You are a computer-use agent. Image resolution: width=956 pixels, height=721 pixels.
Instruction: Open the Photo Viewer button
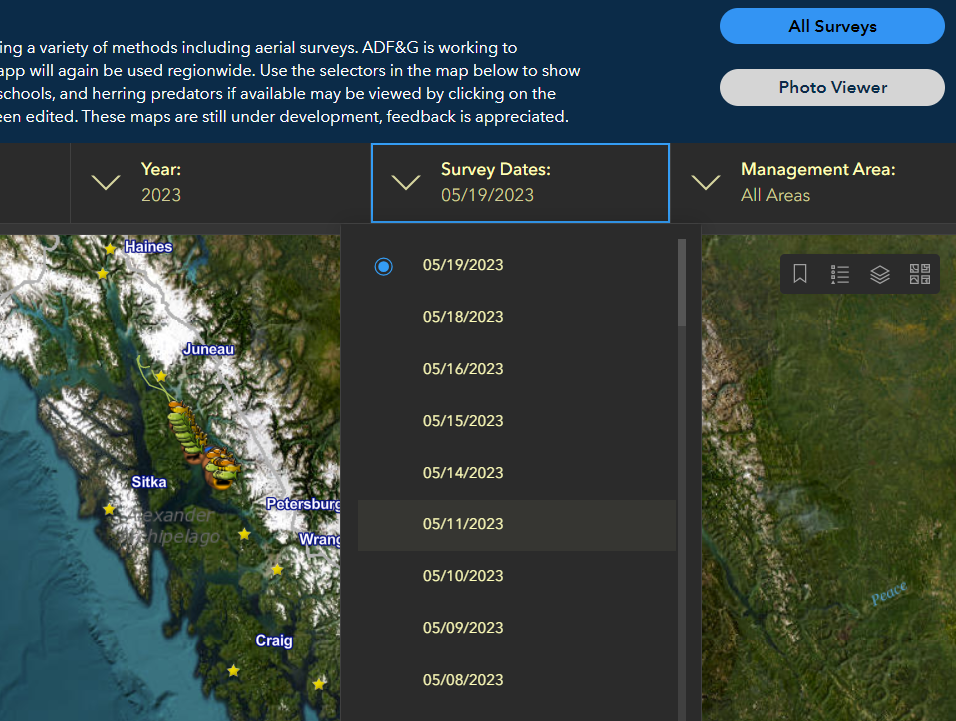(x=832, y=87)
